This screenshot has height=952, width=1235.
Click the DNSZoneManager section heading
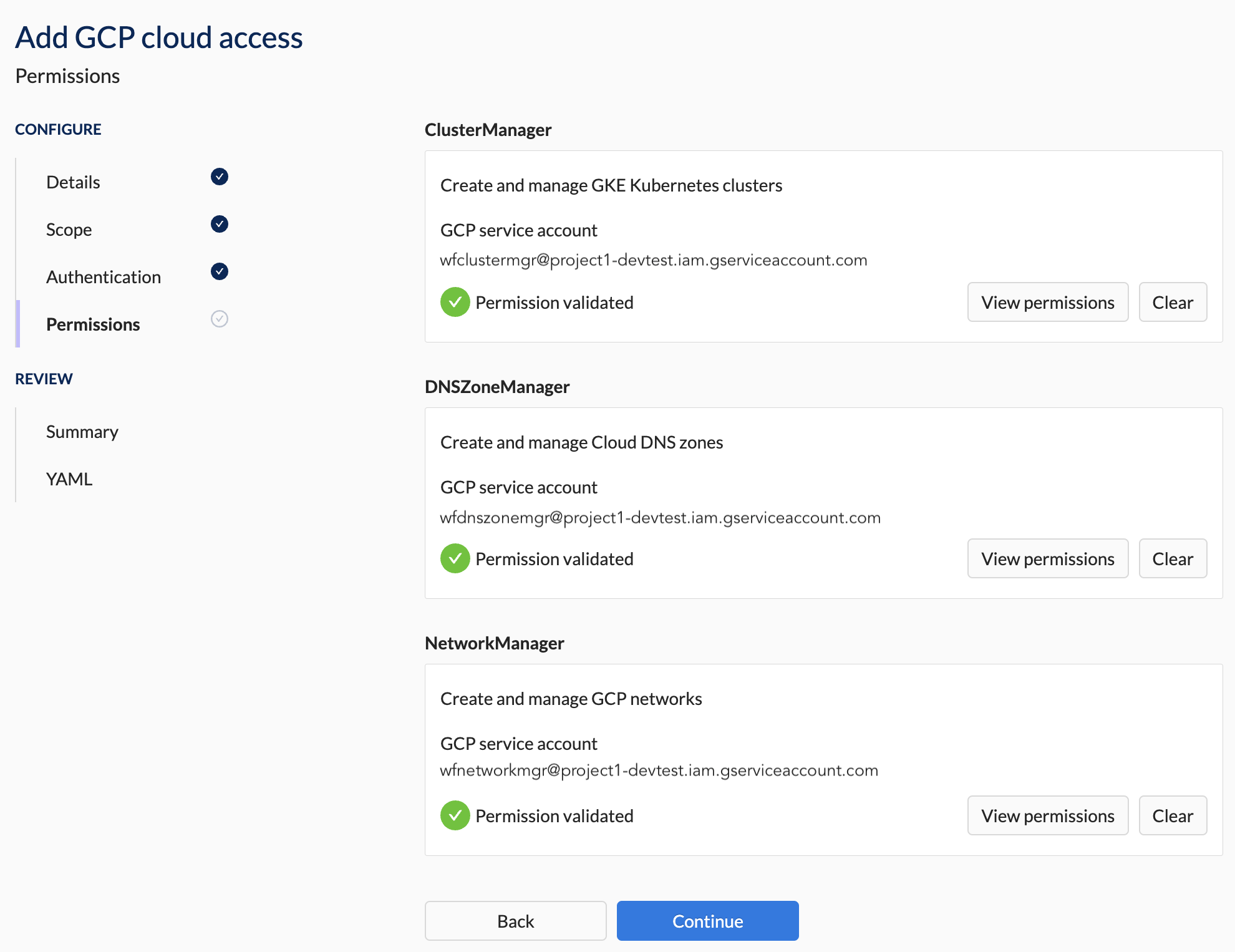pyautogui.click(x=497, y=387)
